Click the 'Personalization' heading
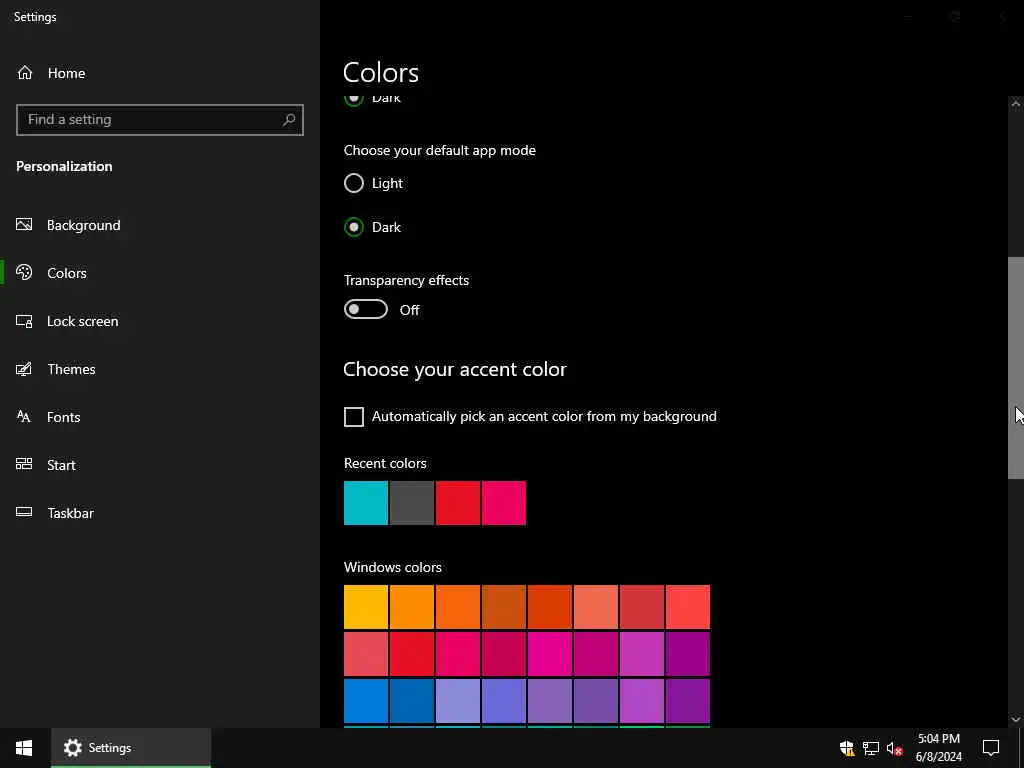 (x=64, y=167)
